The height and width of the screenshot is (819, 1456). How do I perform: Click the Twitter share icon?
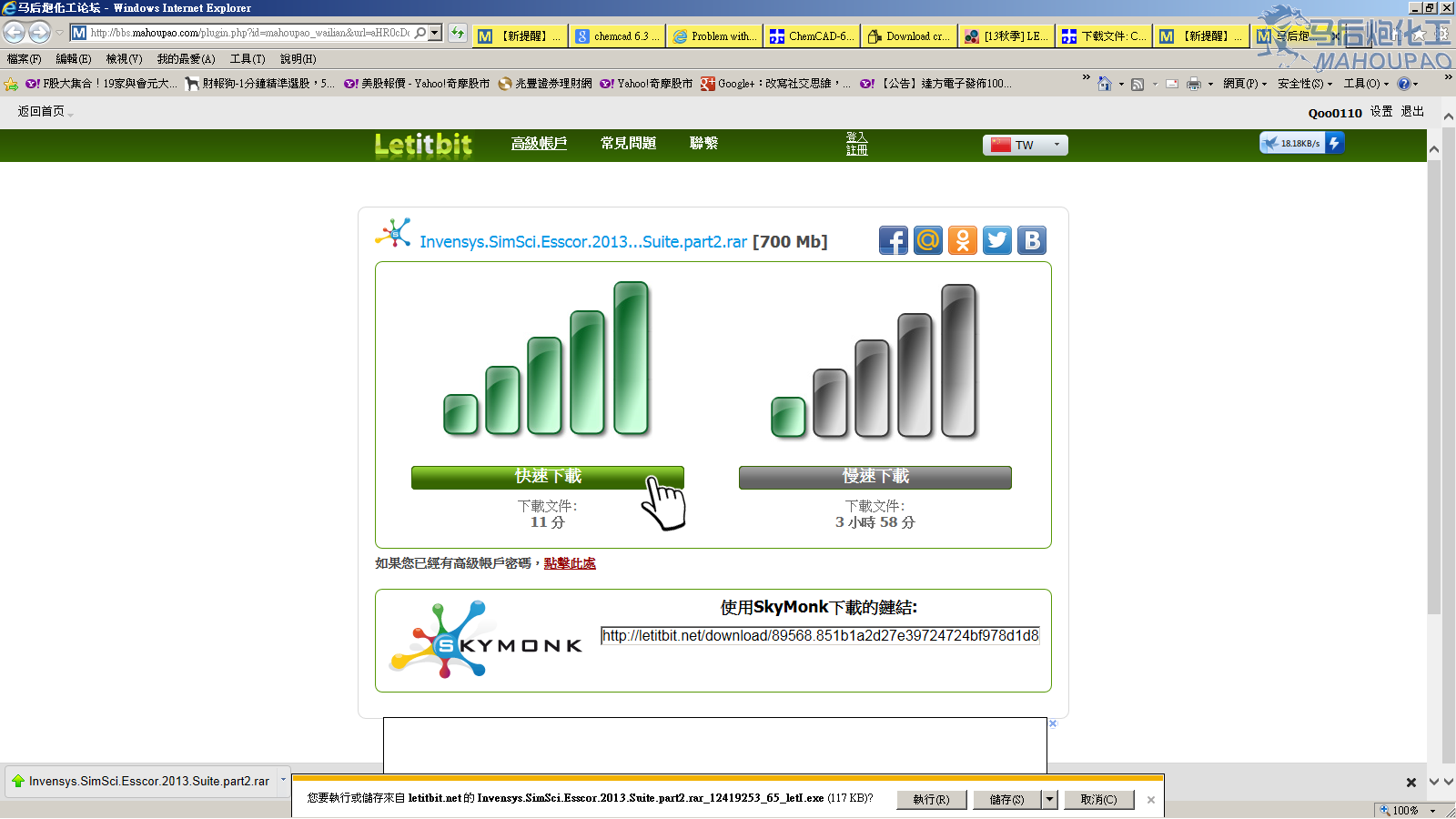pyautogui.click(x=996, y=240)
